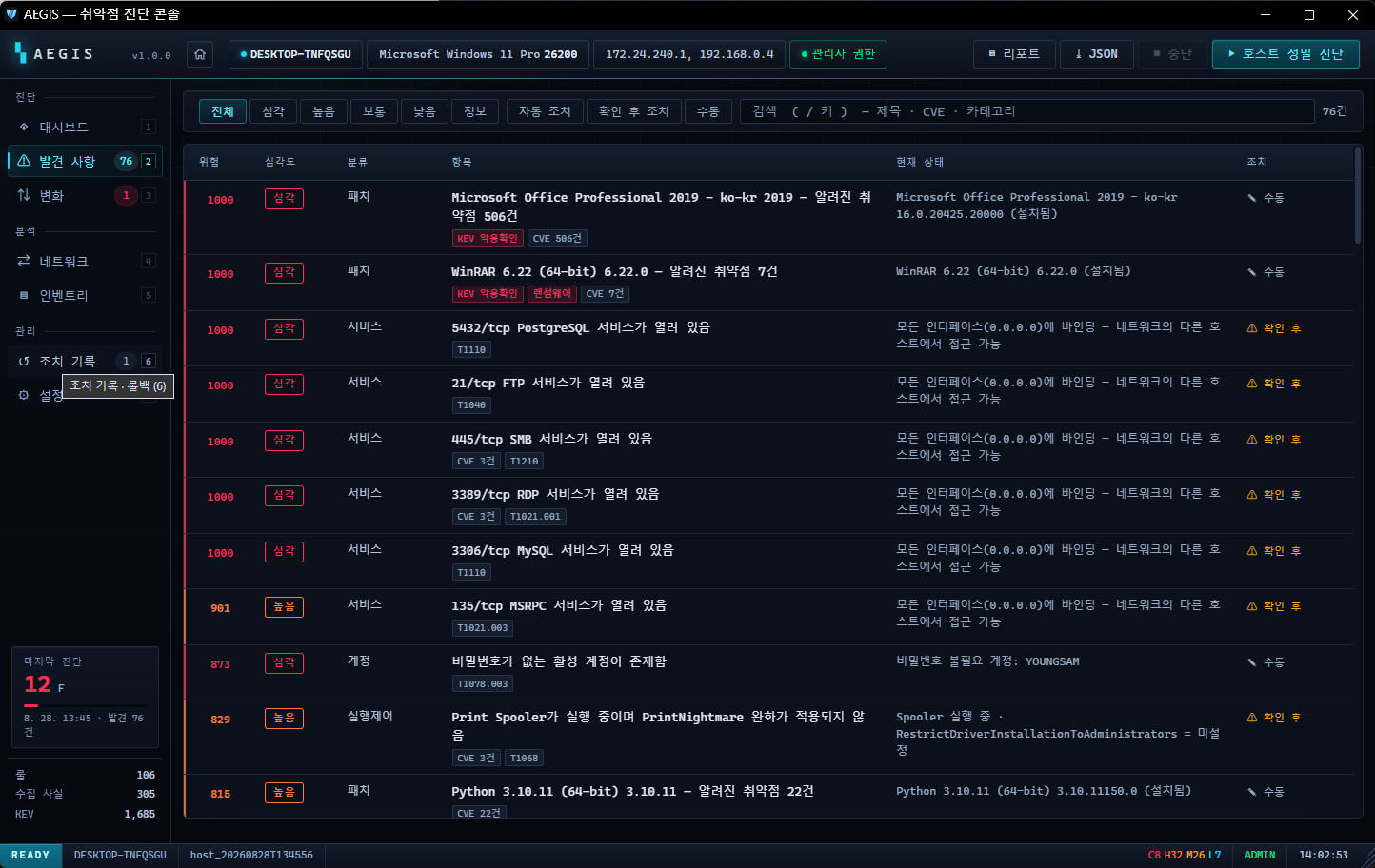The width and height of the screenshot is (1375, 868).
Task: Select the 전체 filter tab
Action: tap(223, 111)
